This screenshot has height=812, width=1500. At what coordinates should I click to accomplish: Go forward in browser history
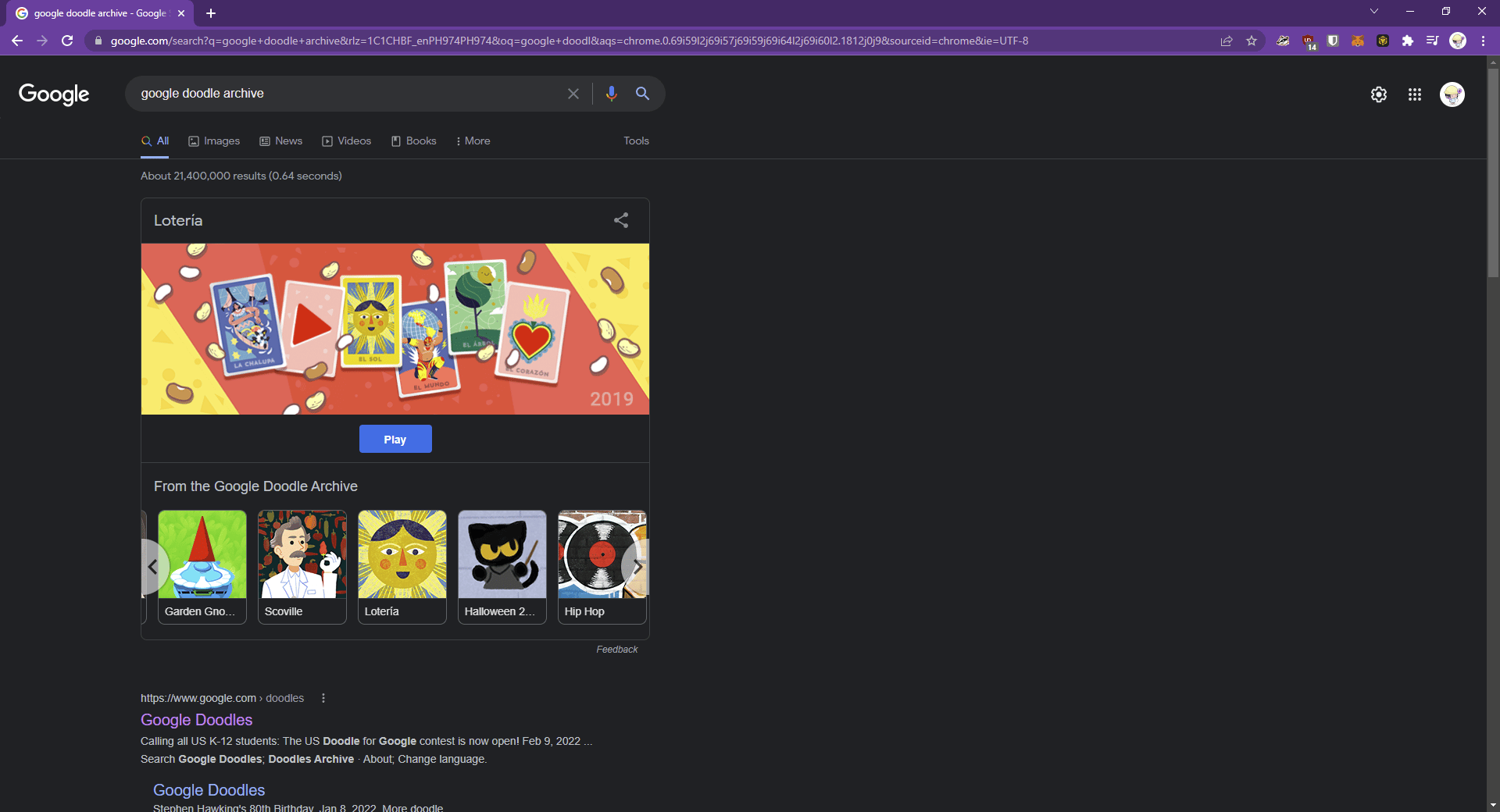[42, 41]
